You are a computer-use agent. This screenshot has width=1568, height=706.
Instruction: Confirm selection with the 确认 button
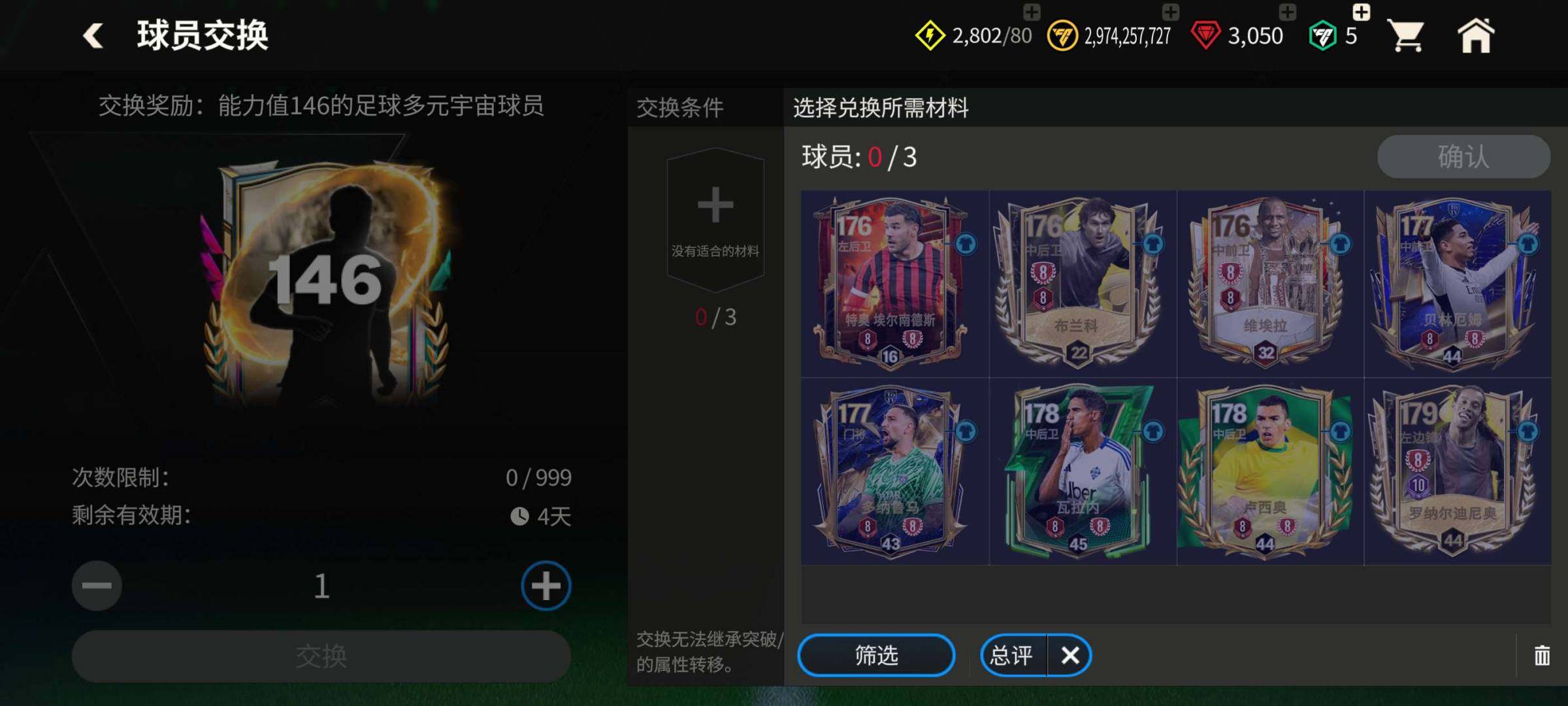coord(1463,157)
